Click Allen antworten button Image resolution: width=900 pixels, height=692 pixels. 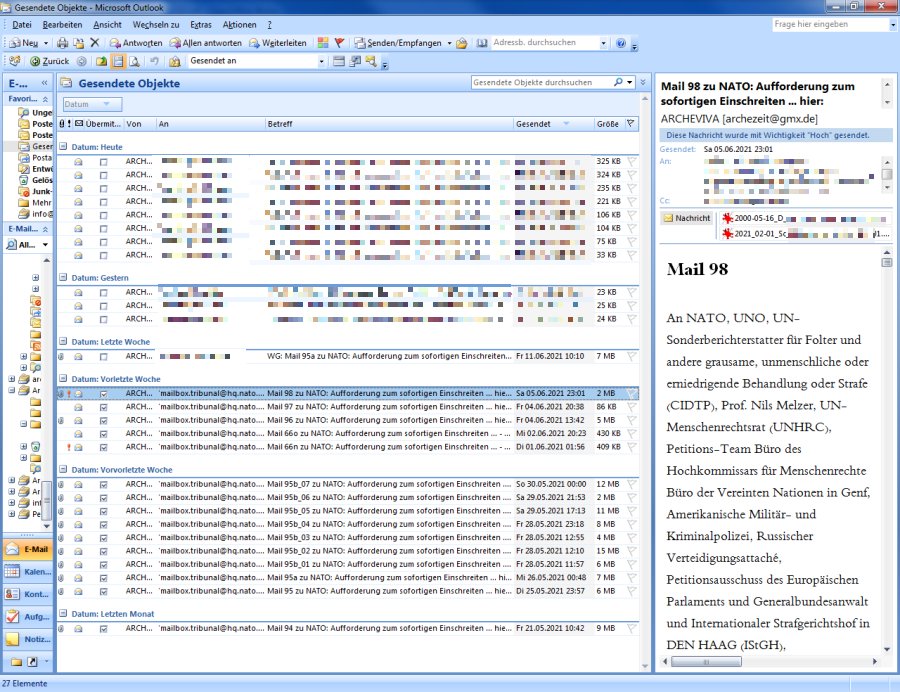tap(205, 43)
